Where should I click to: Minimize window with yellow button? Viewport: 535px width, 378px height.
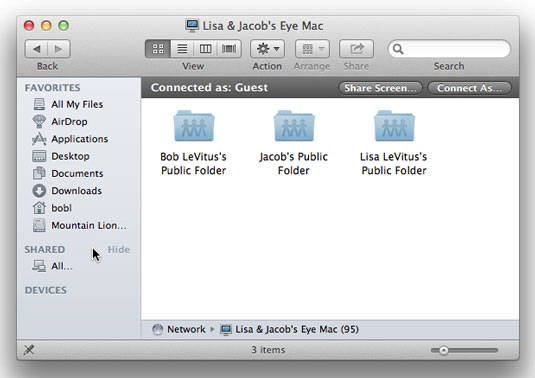46,25
